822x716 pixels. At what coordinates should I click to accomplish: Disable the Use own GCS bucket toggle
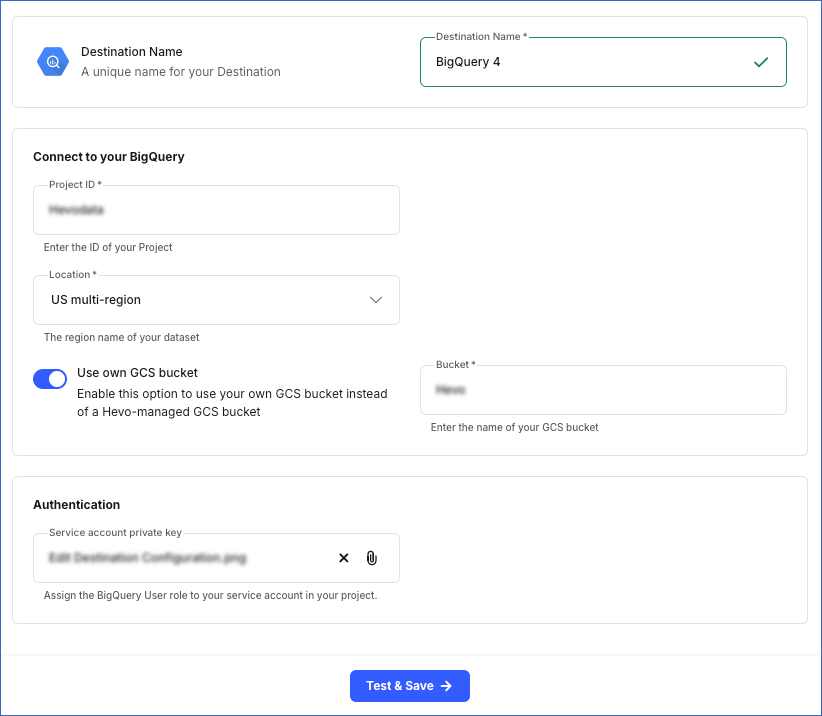click(x=50, y=378)
